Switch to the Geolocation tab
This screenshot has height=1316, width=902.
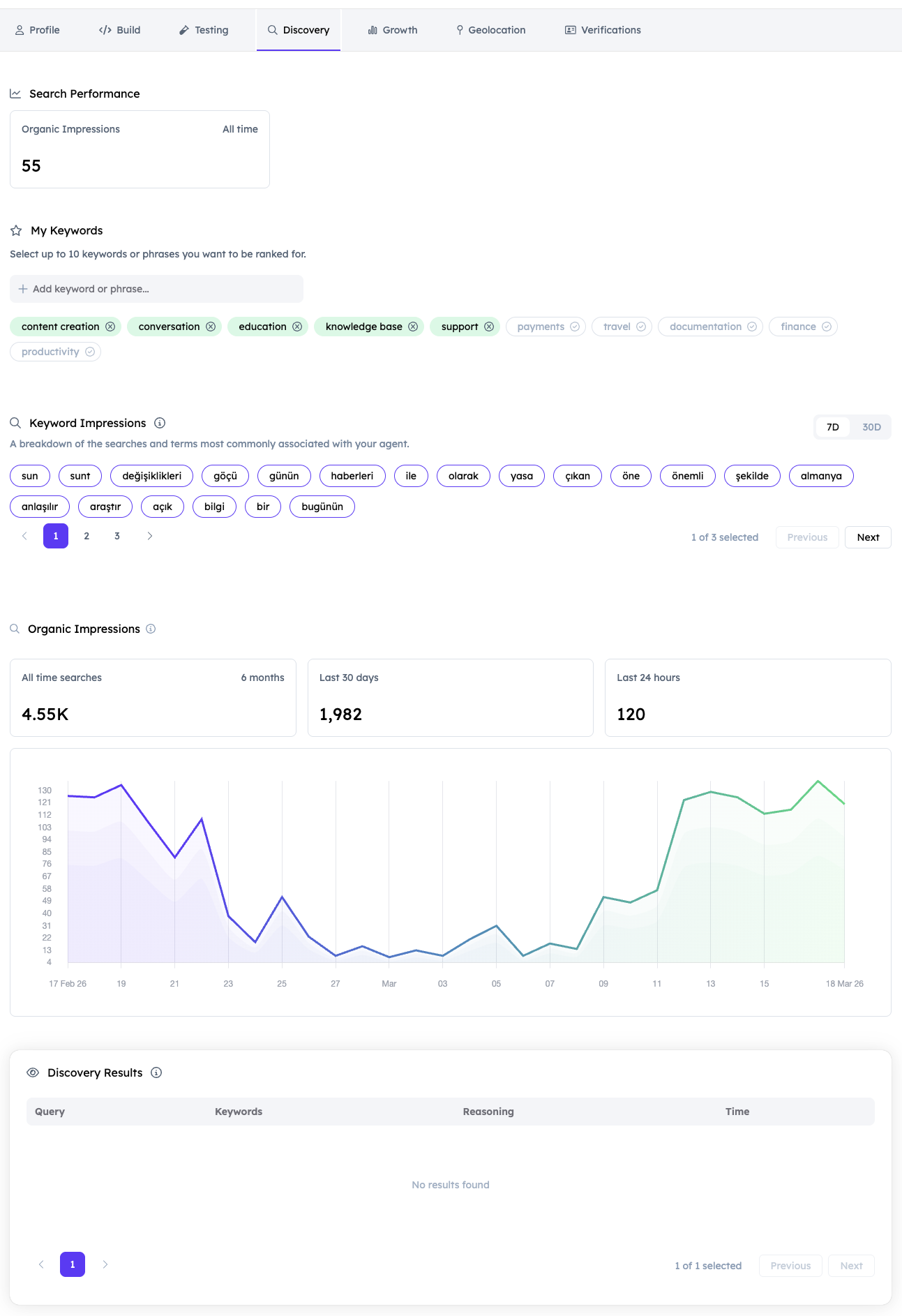490,30
